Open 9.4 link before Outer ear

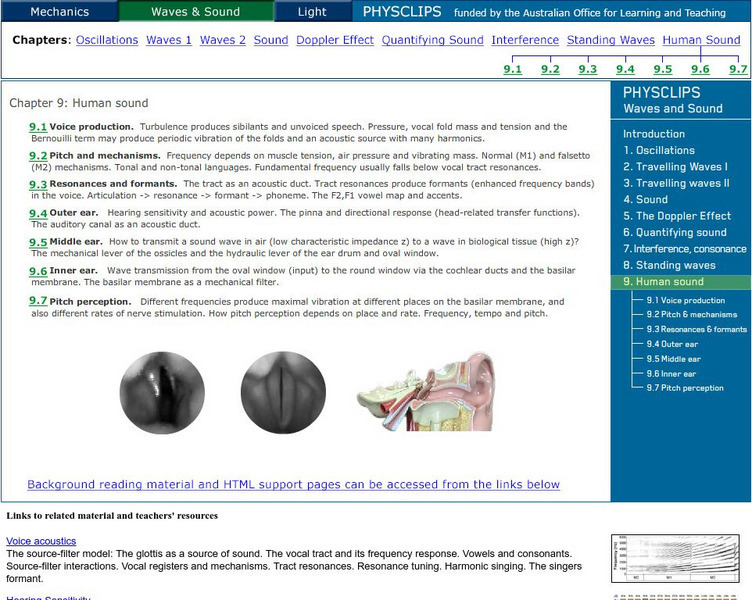pyautogui.click(x=38, y=213)
